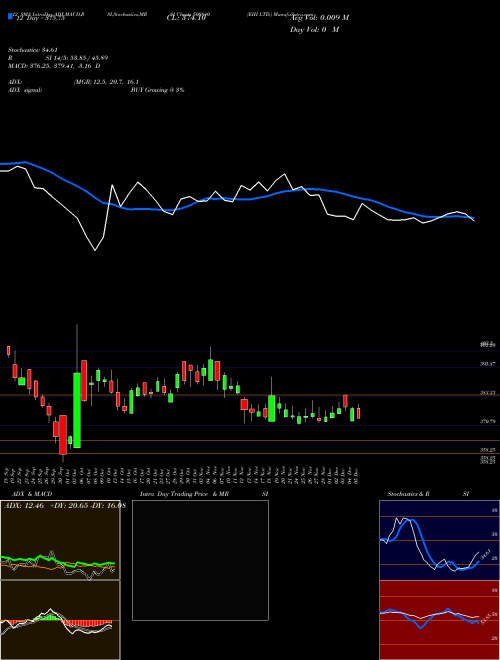Click the 393.97 price axis label
Viewport: 500px width, 660px height.
coord(488,363)
